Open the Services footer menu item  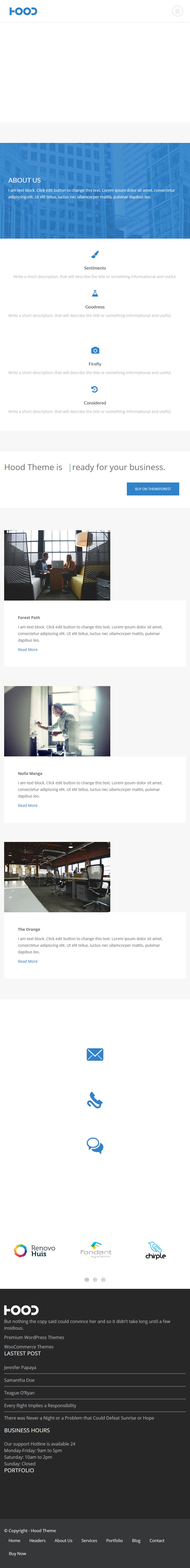tap(90, 1541)
